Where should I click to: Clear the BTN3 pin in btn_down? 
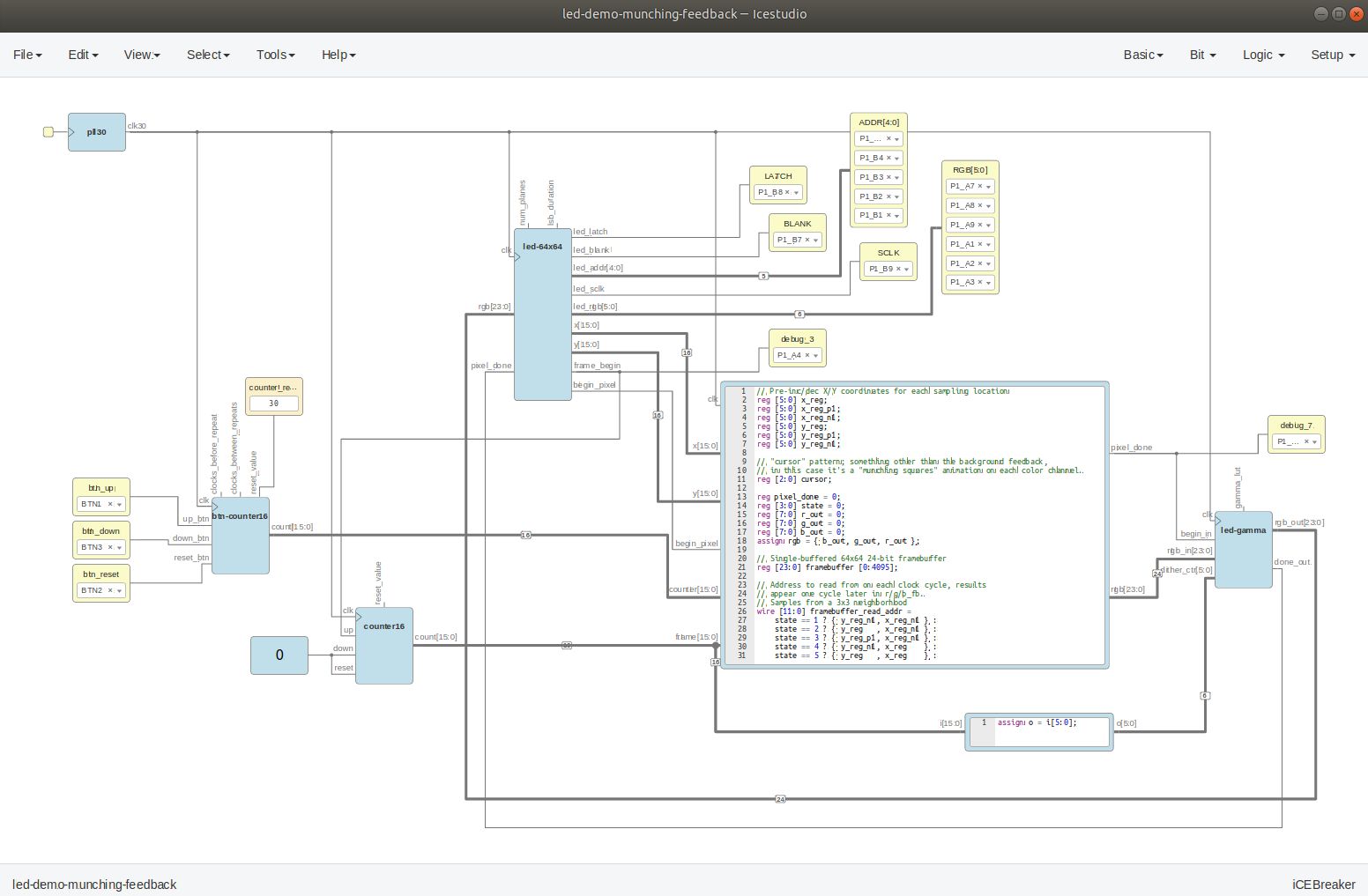click(x=110, y=547)
